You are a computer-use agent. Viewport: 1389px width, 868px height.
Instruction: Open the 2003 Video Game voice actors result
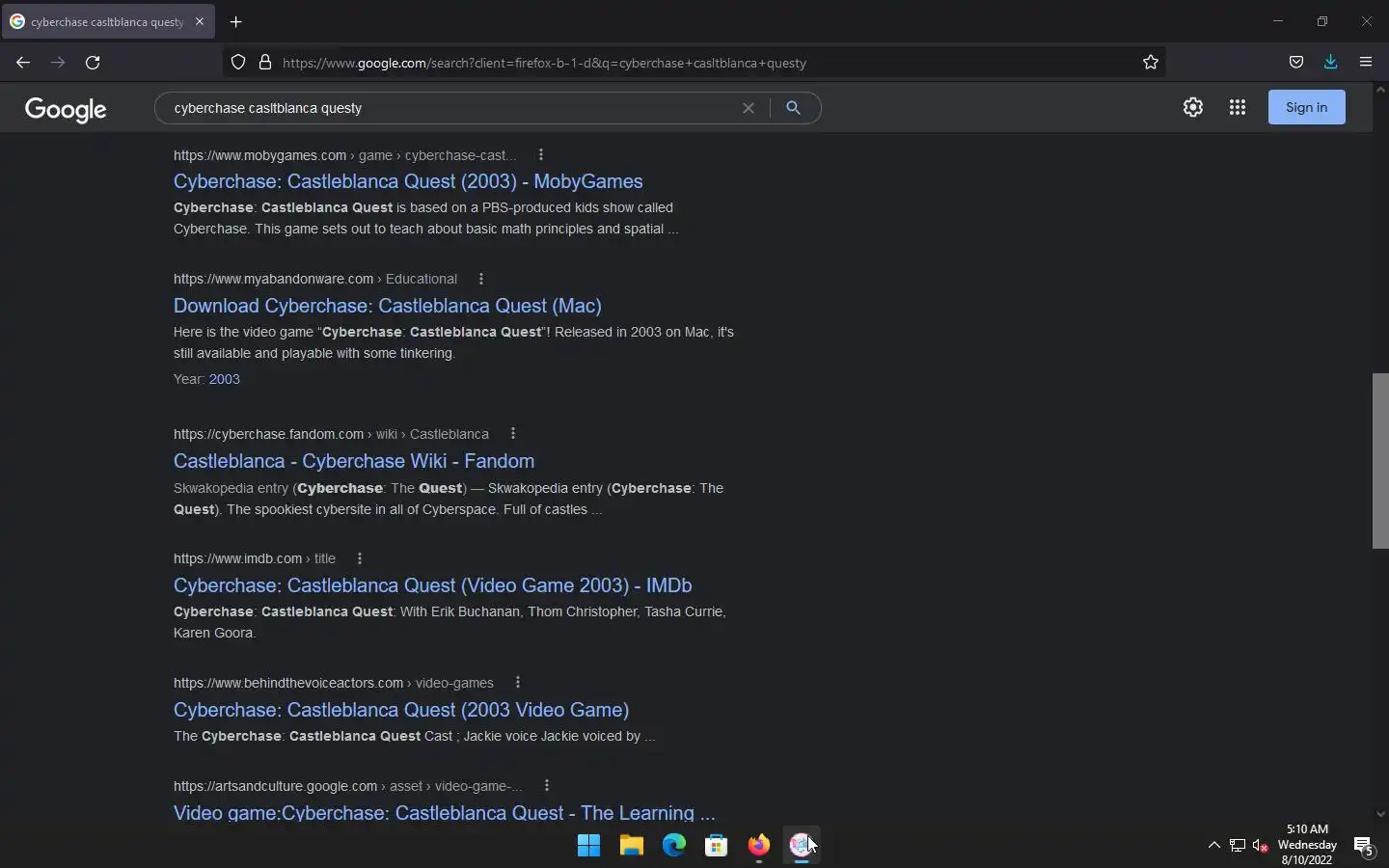tap(401, 710)
